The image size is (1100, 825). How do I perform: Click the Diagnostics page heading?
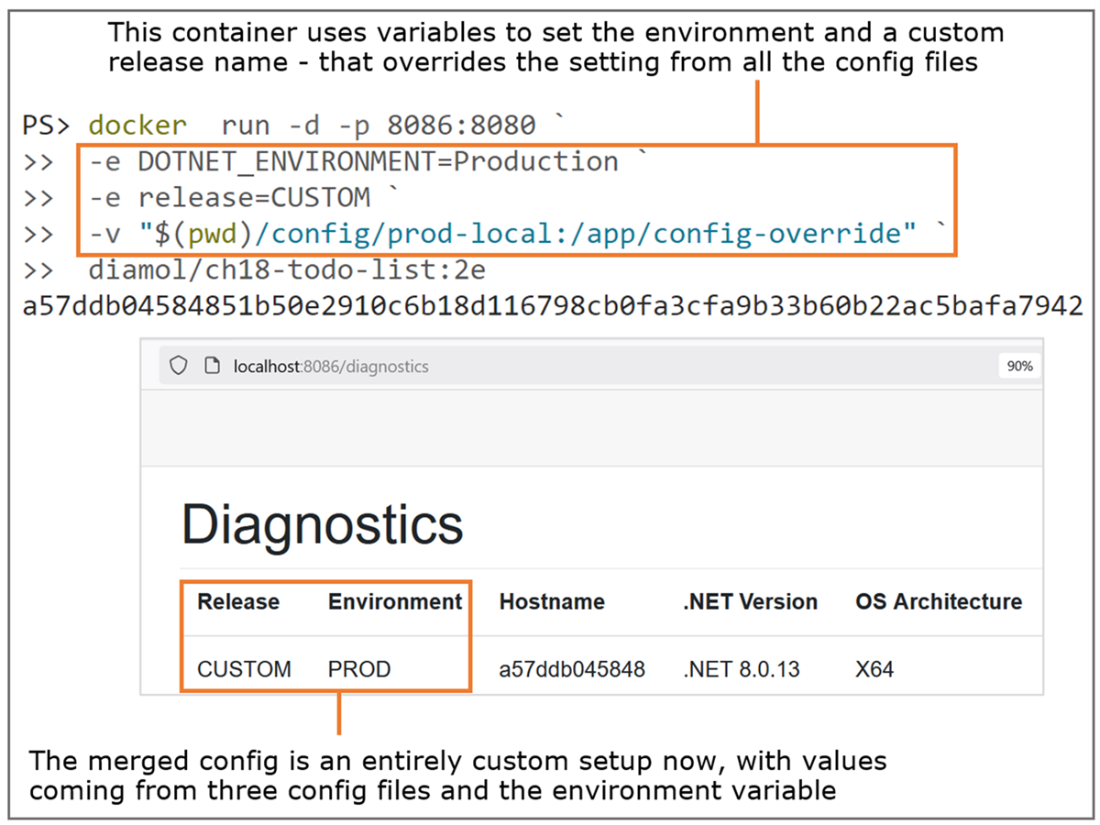coord(322,524)
